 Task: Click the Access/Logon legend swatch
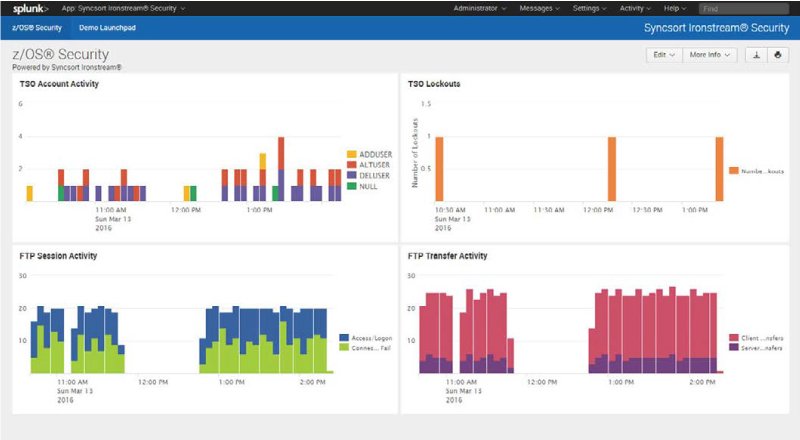[x=344, y=337]
